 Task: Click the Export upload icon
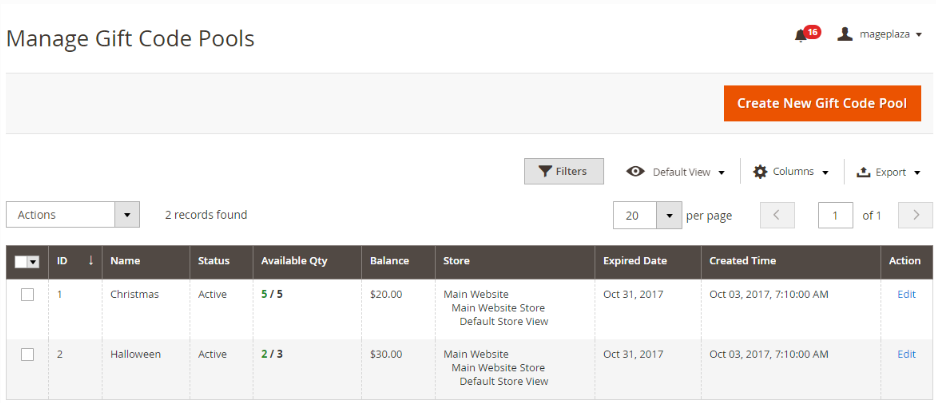[x=863, y=172]
